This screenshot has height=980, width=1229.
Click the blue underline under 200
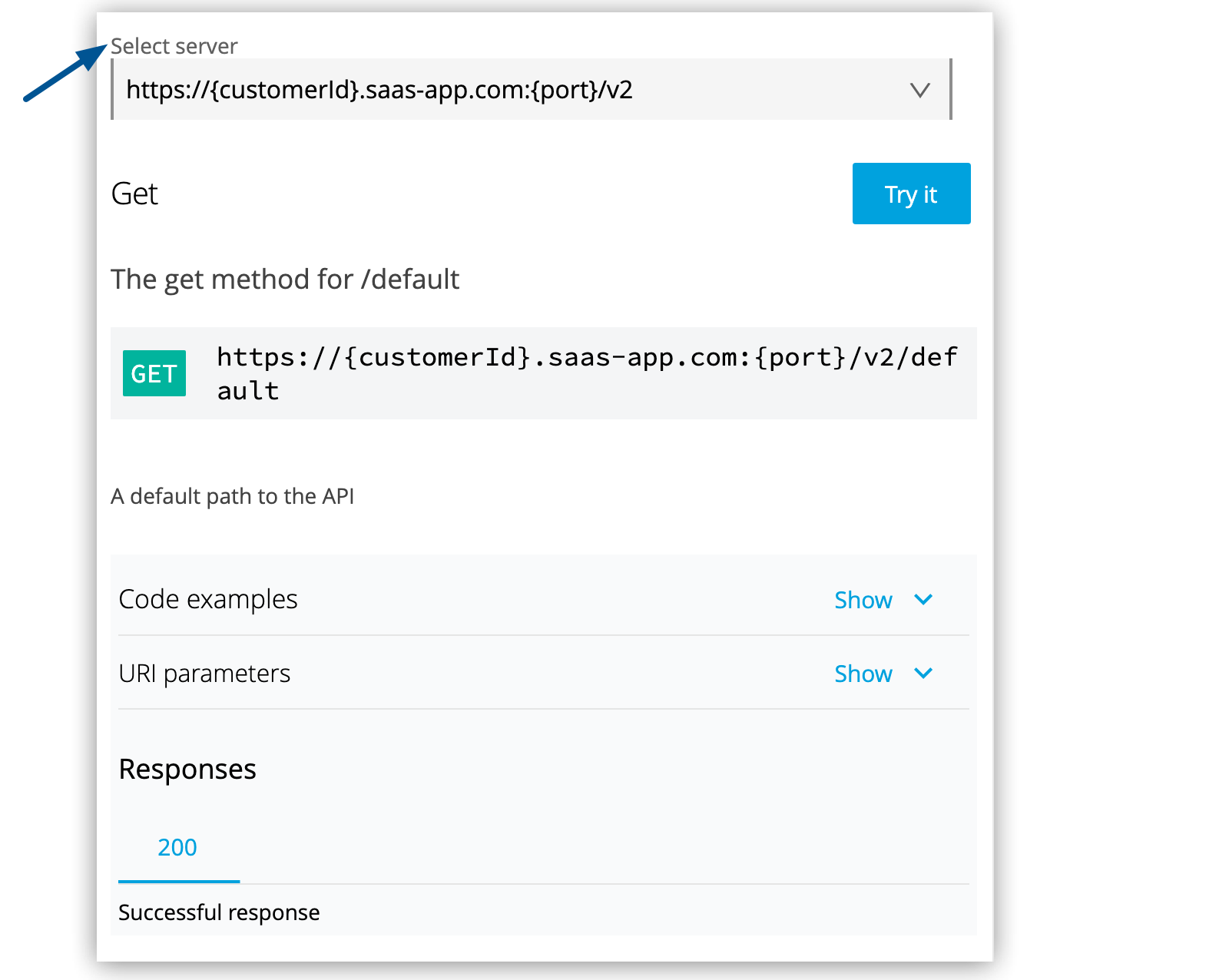tap(177, 882)
